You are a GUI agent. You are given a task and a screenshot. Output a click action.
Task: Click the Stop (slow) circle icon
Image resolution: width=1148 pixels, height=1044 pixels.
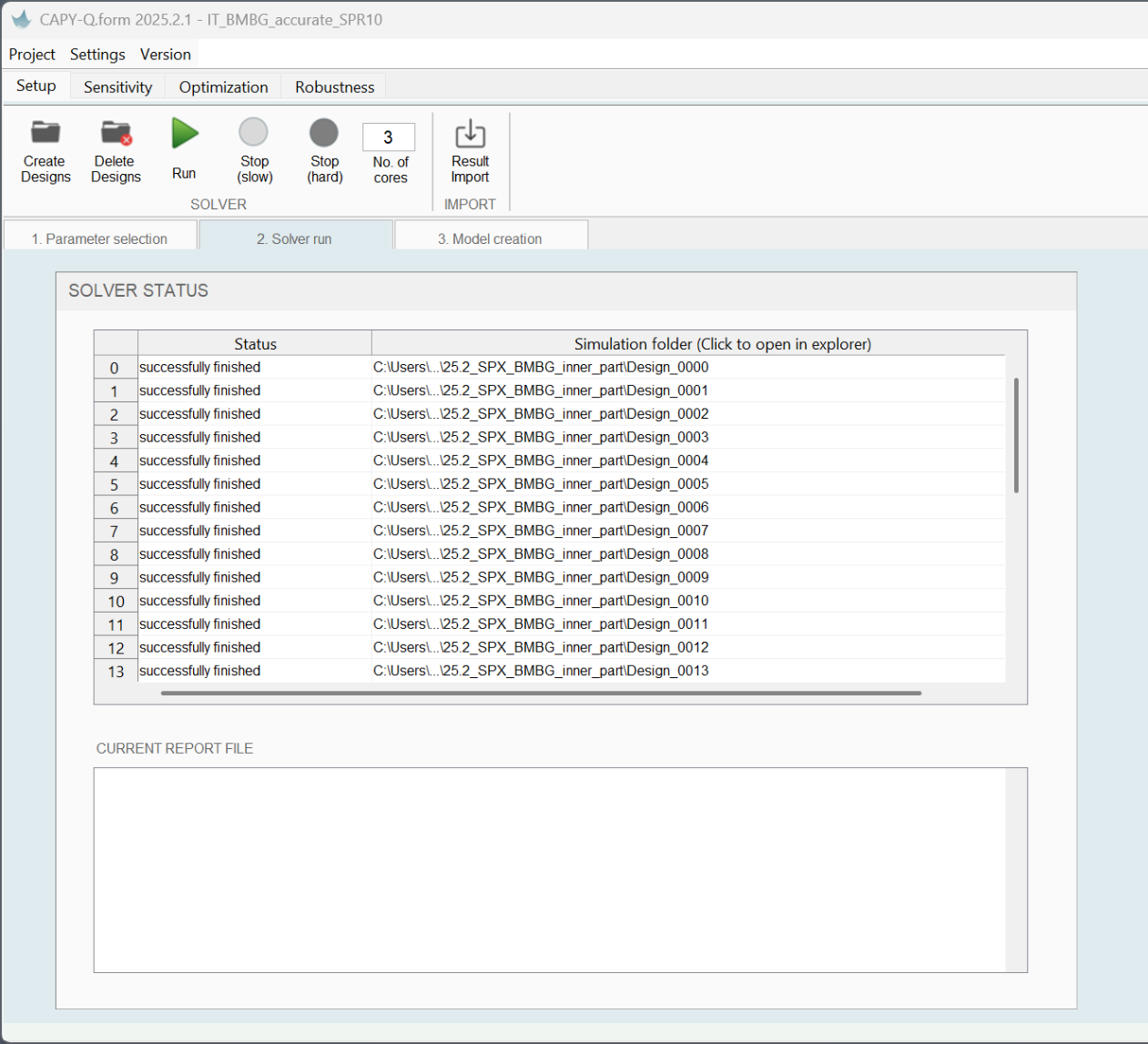point(254,133)
